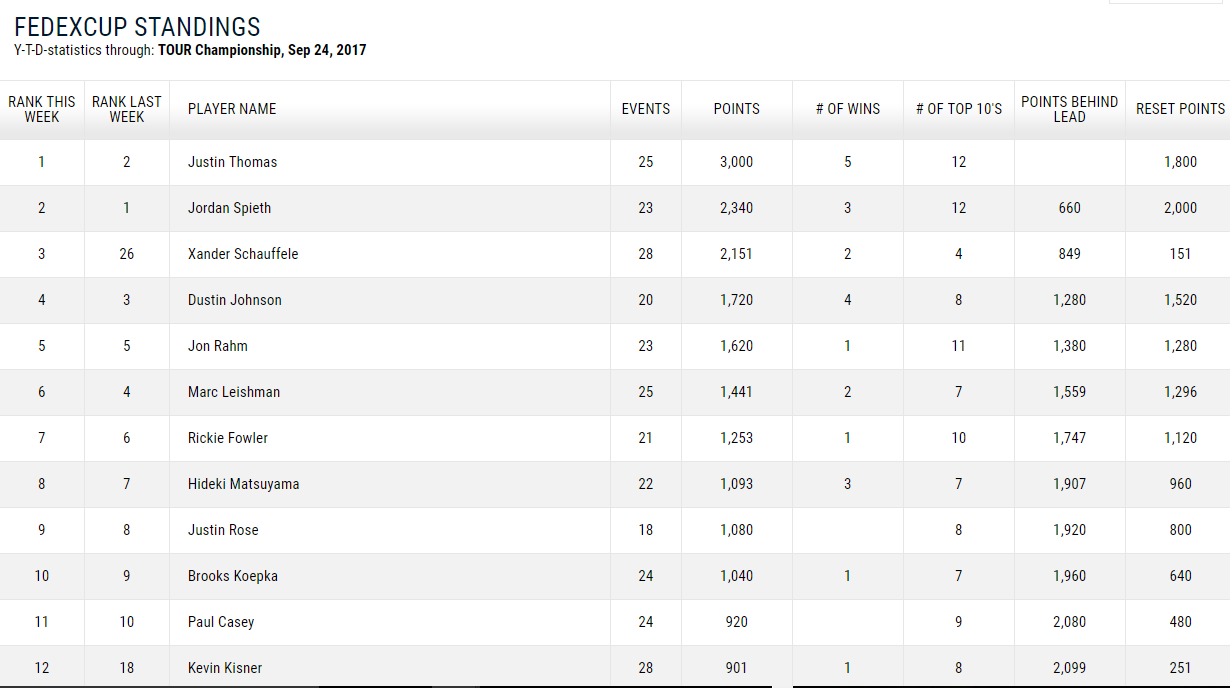The height and width of the screenshot is (688, 1230).
Task: Click the Player Name column header
Action: (x=232, y=109)
